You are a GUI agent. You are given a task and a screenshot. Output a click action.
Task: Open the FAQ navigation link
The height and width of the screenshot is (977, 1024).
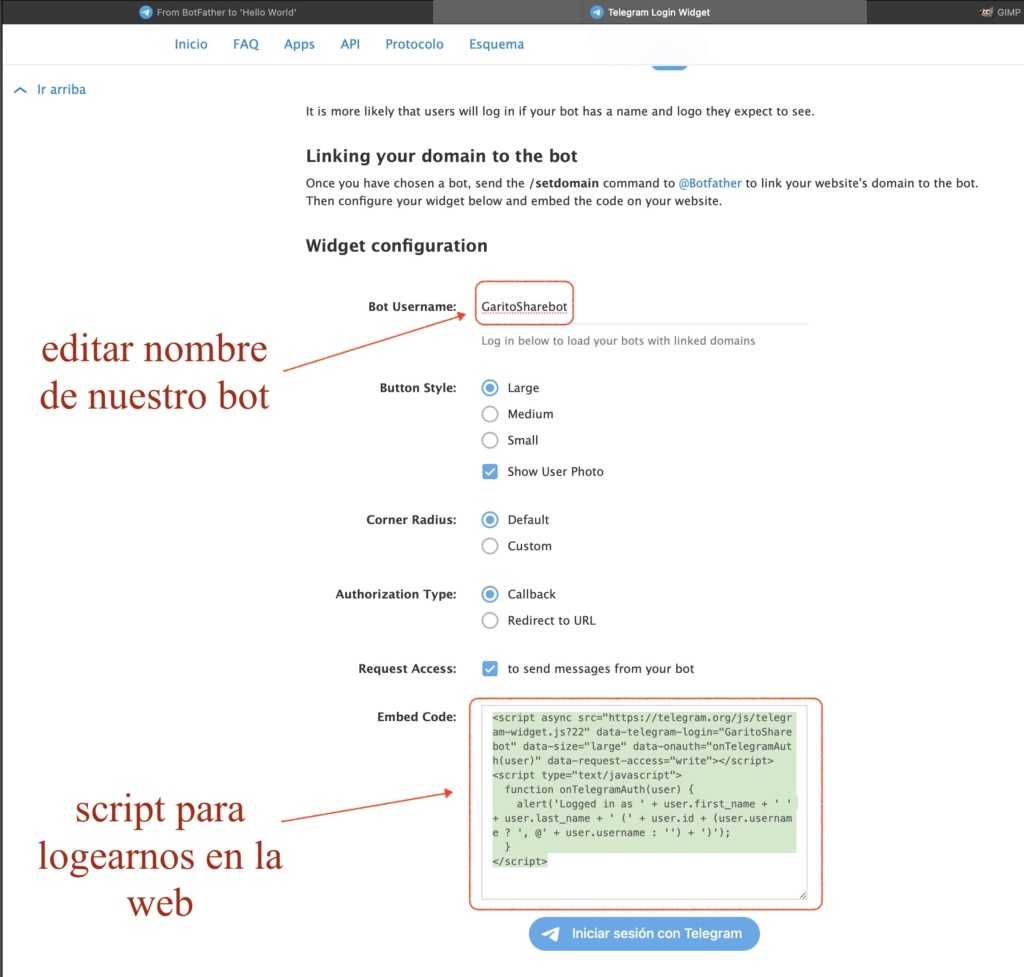246,44
